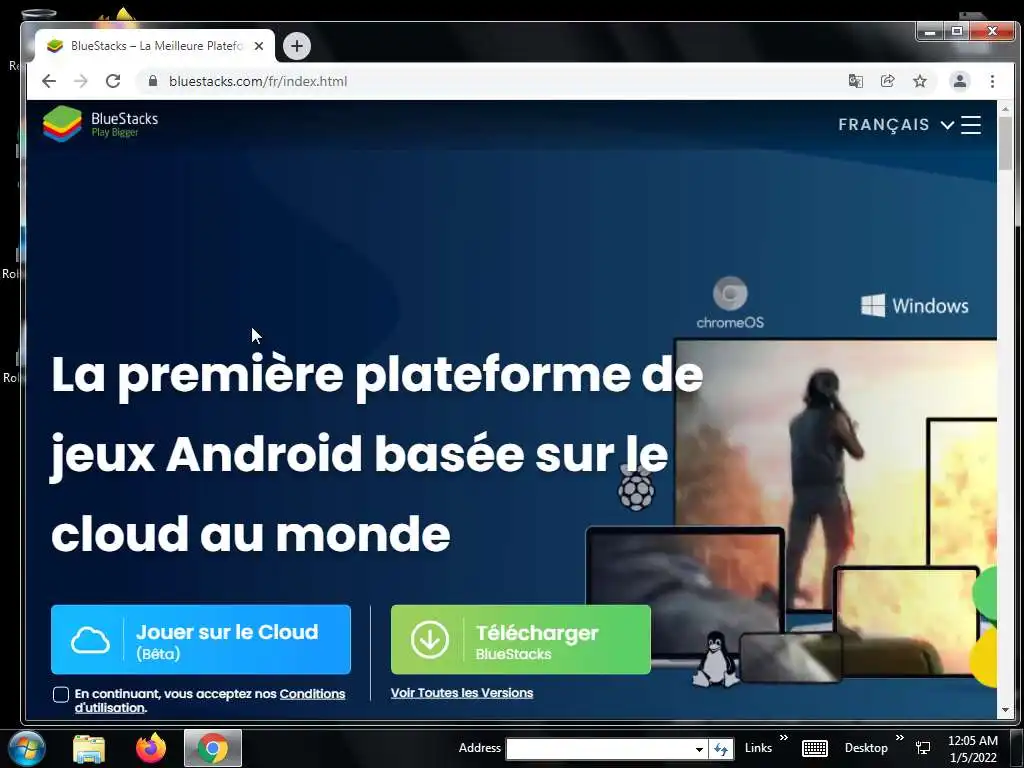The image size is (1024, 768).
Task: Close the BlueStacks tab
Action: tap(259, 46)
